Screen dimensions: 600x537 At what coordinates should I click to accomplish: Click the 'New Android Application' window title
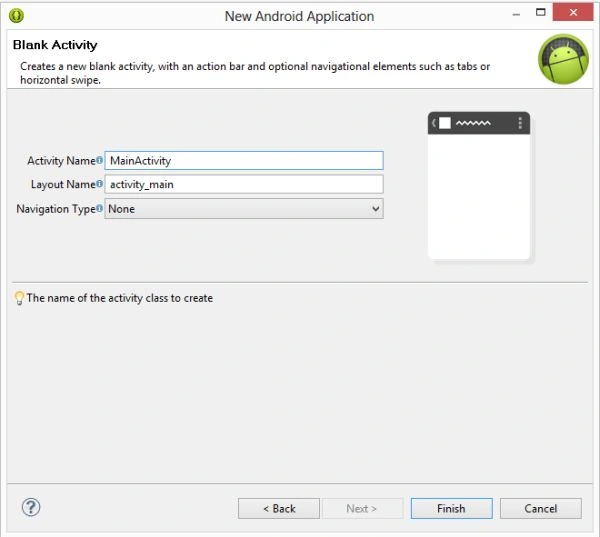pyautogui.click(x=299, y=16)
